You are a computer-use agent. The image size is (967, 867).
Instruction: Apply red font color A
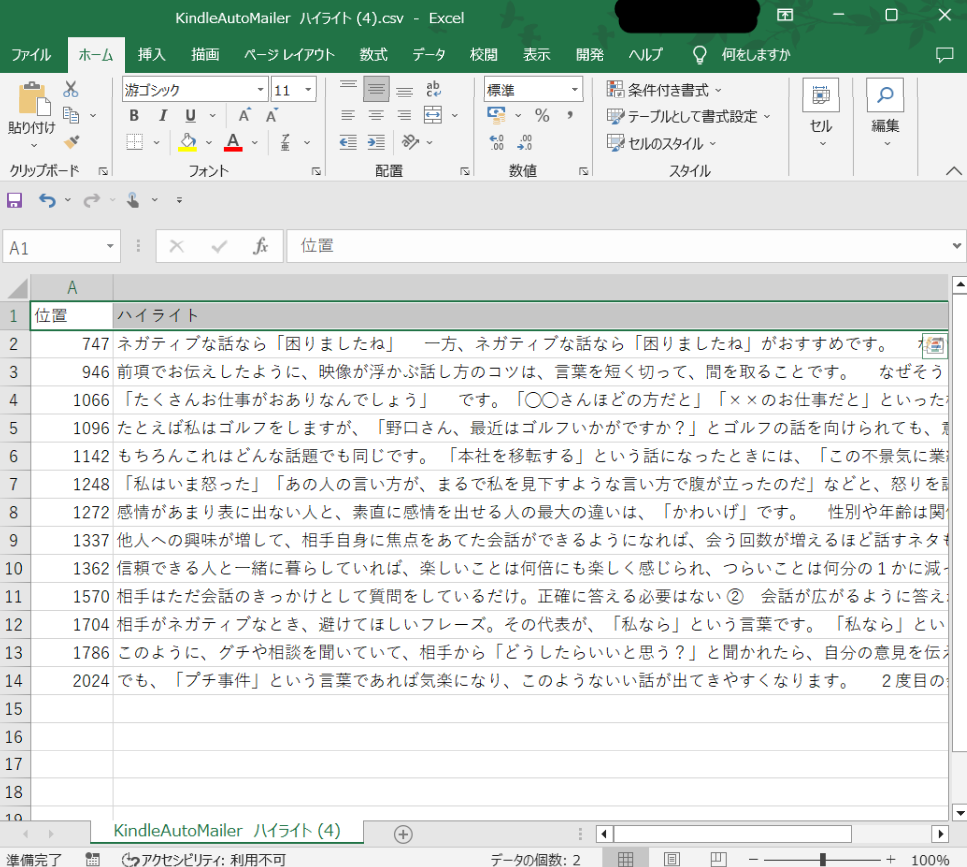pos(233,142)
